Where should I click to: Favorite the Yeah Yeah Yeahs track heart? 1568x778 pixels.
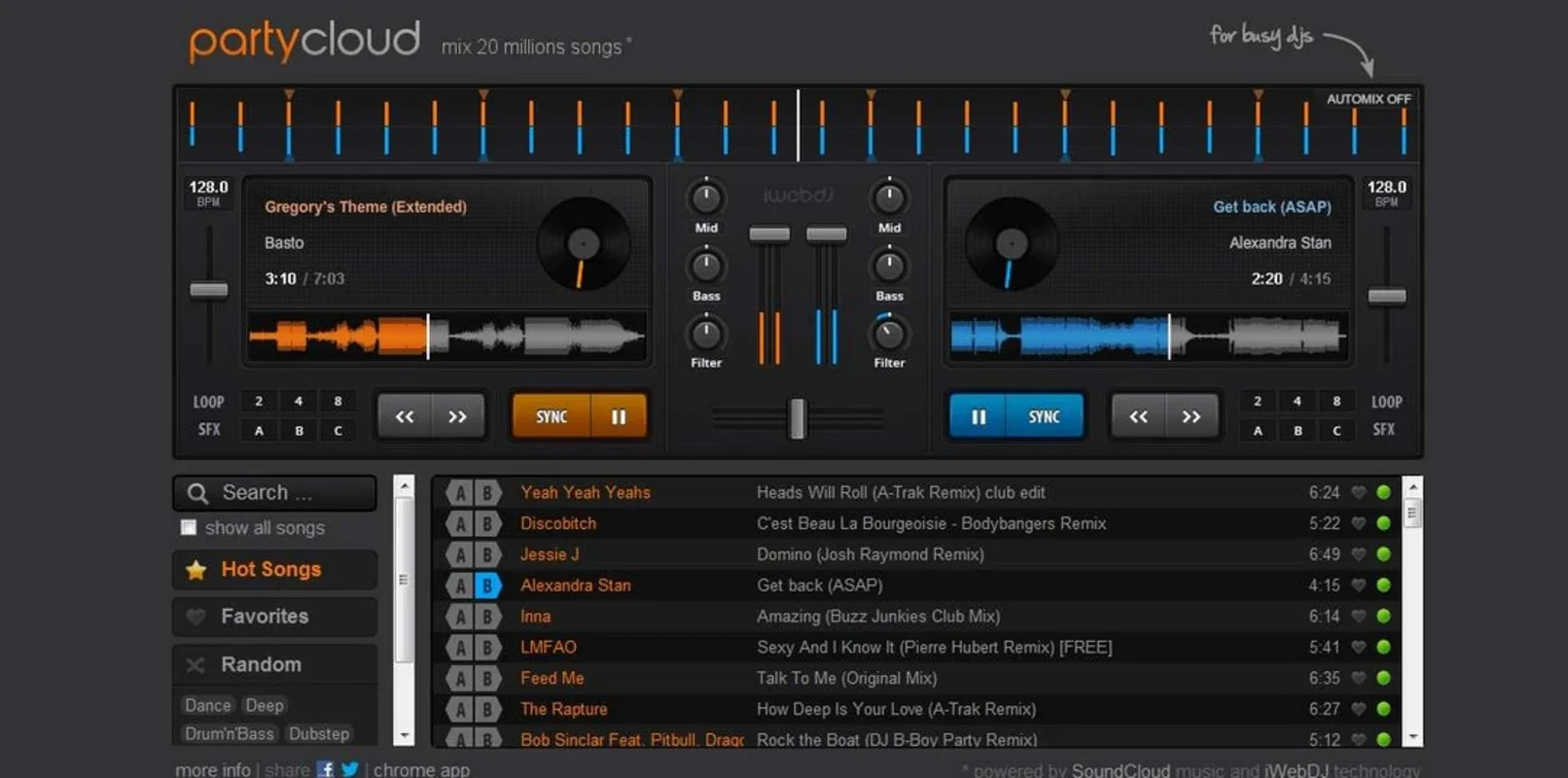point(1359,493)
